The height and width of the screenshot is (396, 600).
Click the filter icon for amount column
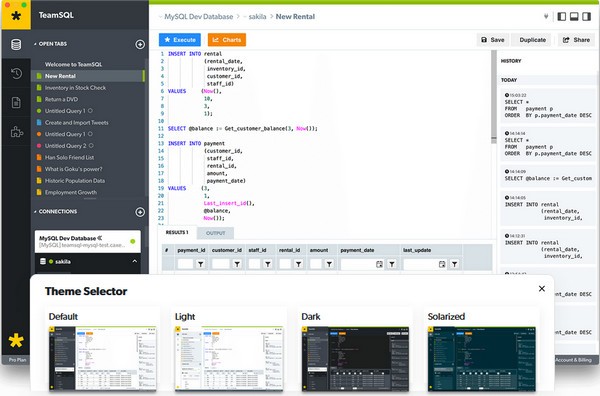(329, 264)
